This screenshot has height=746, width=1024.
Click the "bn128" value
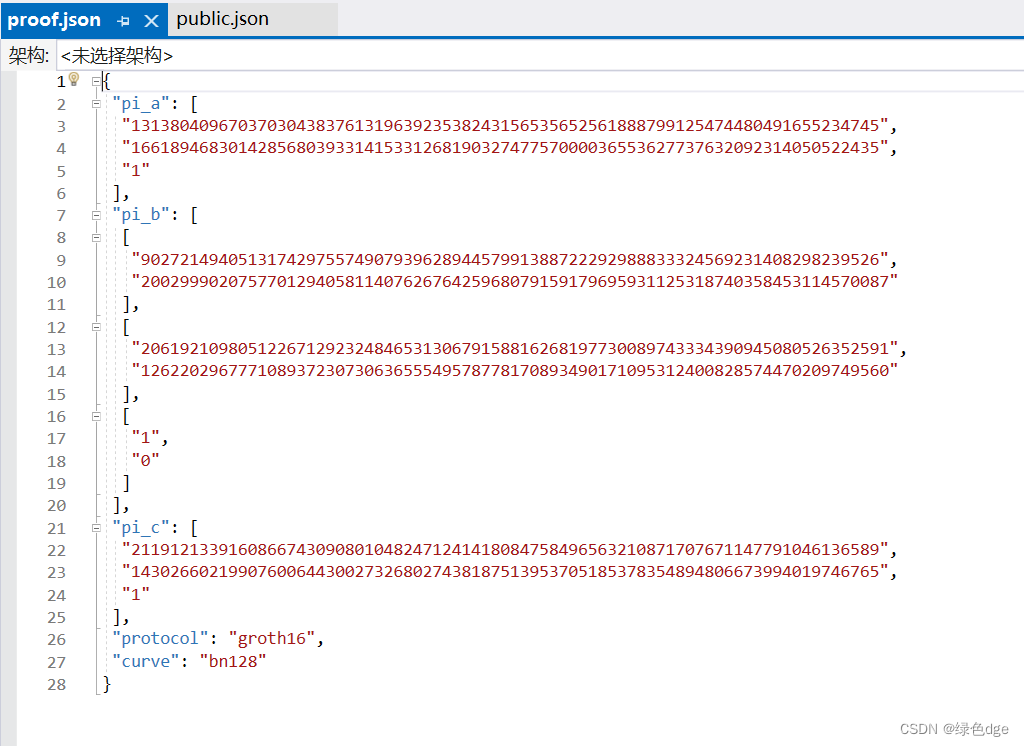232,661
